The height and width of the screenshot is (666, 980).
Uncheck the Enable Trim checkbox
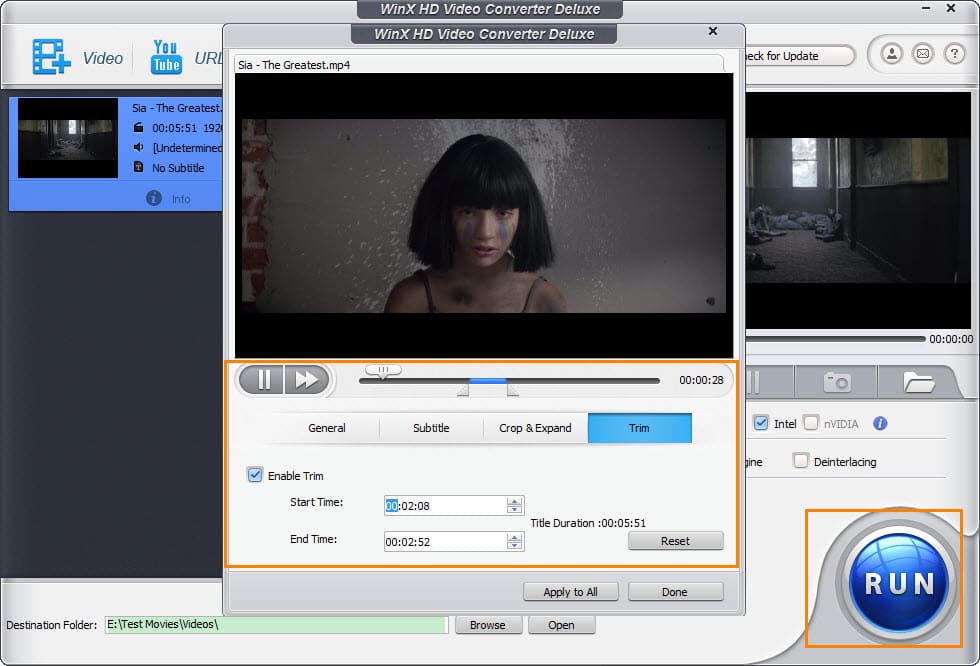pyautogui.click(x=255, y=475)
